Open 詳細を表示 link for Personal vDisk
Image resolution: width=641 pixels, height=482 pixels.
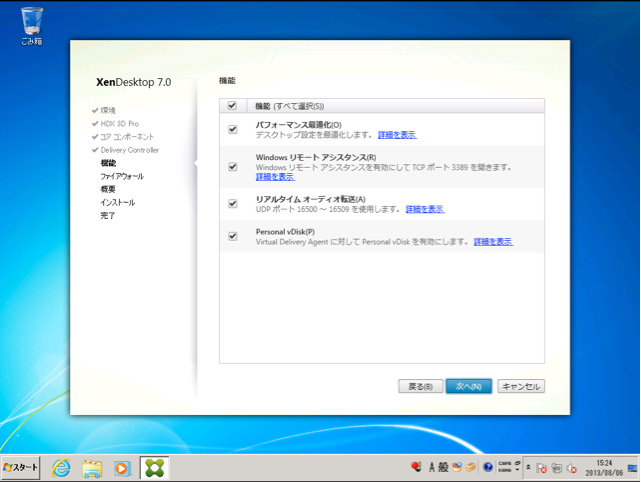[493, 242]
